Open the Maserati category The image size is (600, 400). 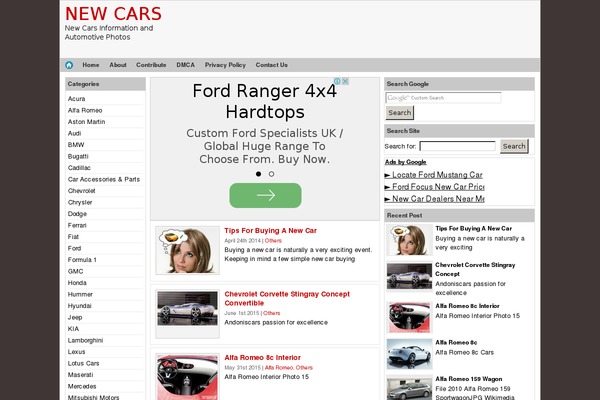click(x=80, y=374)
